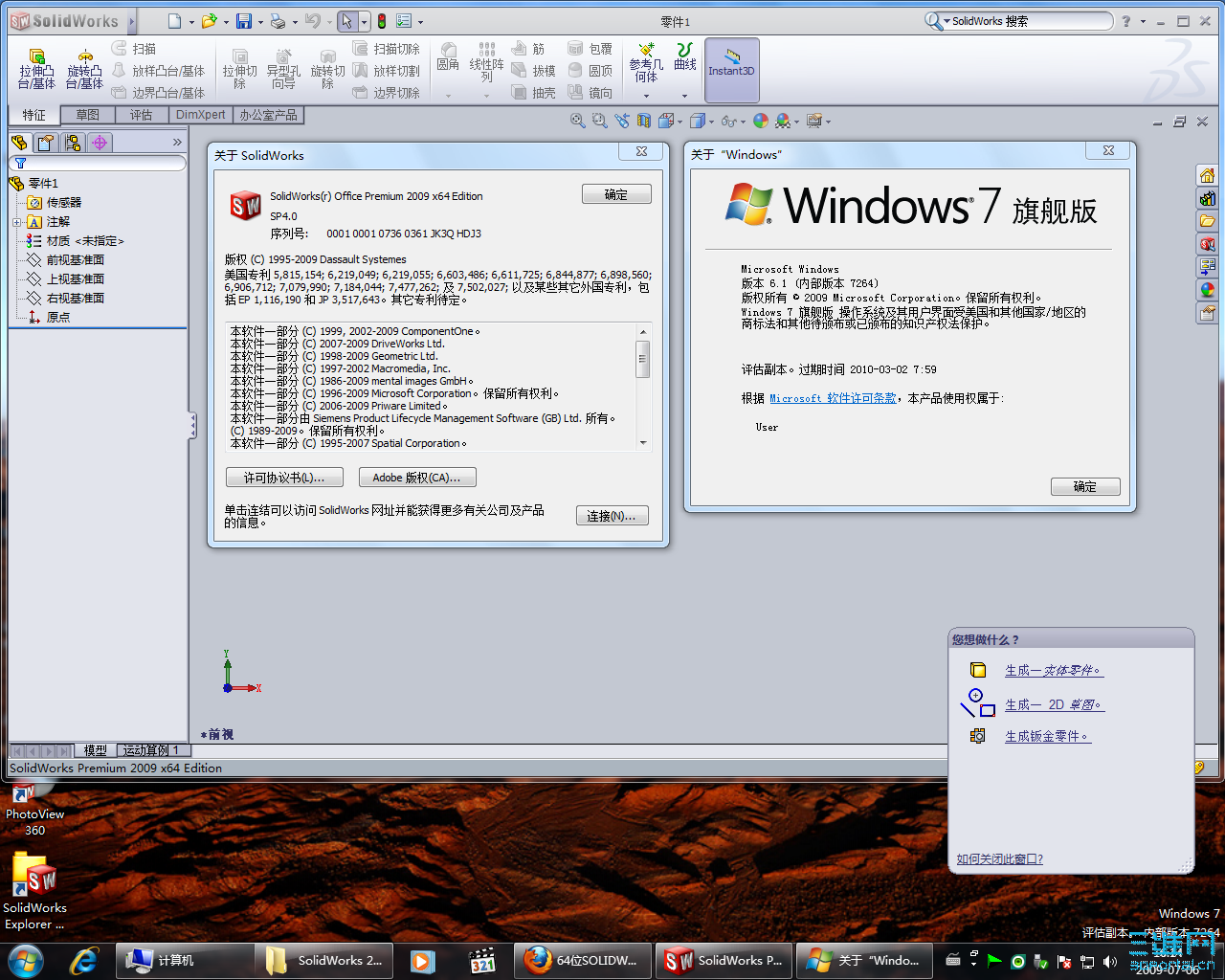Image resolution: width=1225 pixels, height=980 pixels.
Task: Expand the FeatureManager panel chevron
Action: [177, 142]
